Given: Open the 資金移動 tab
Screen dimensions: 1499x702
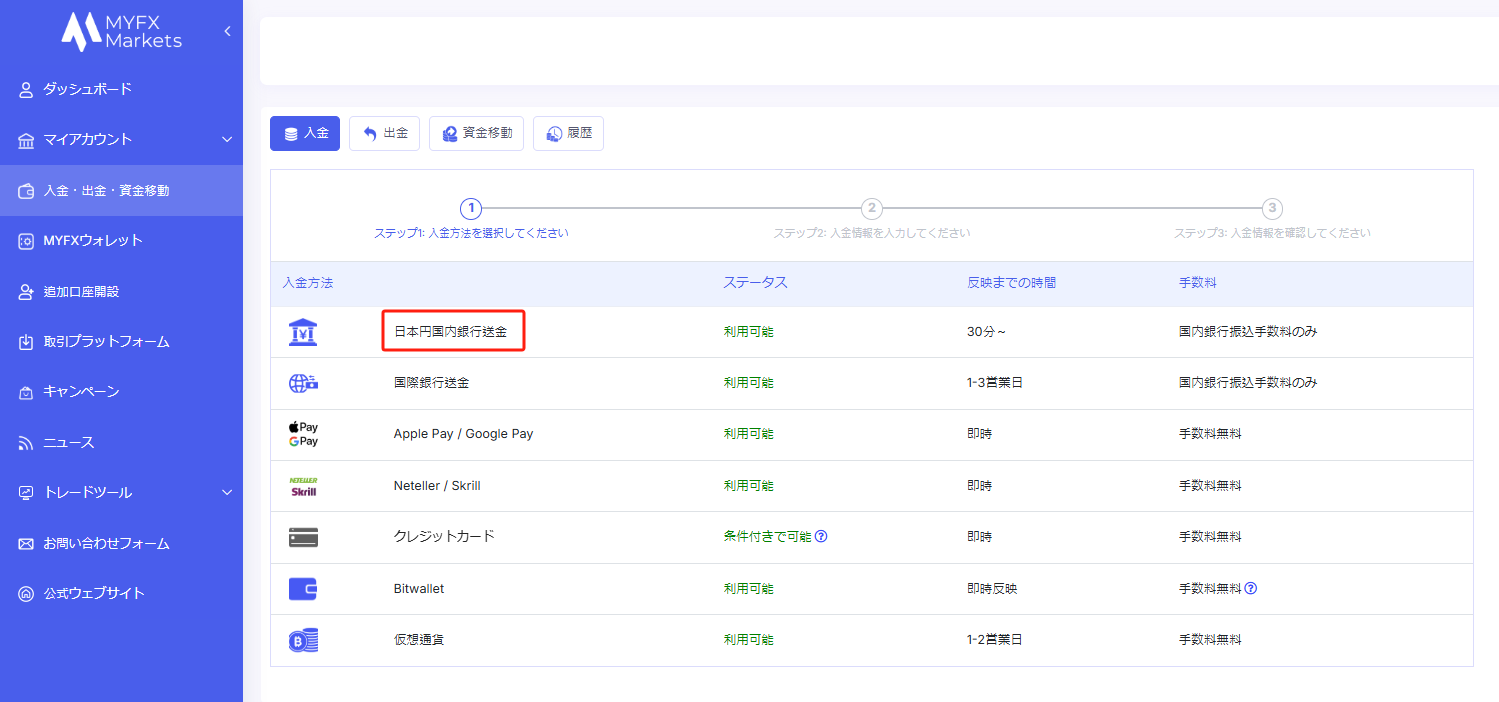Looking at the screenshot, I should pos(476,133).
